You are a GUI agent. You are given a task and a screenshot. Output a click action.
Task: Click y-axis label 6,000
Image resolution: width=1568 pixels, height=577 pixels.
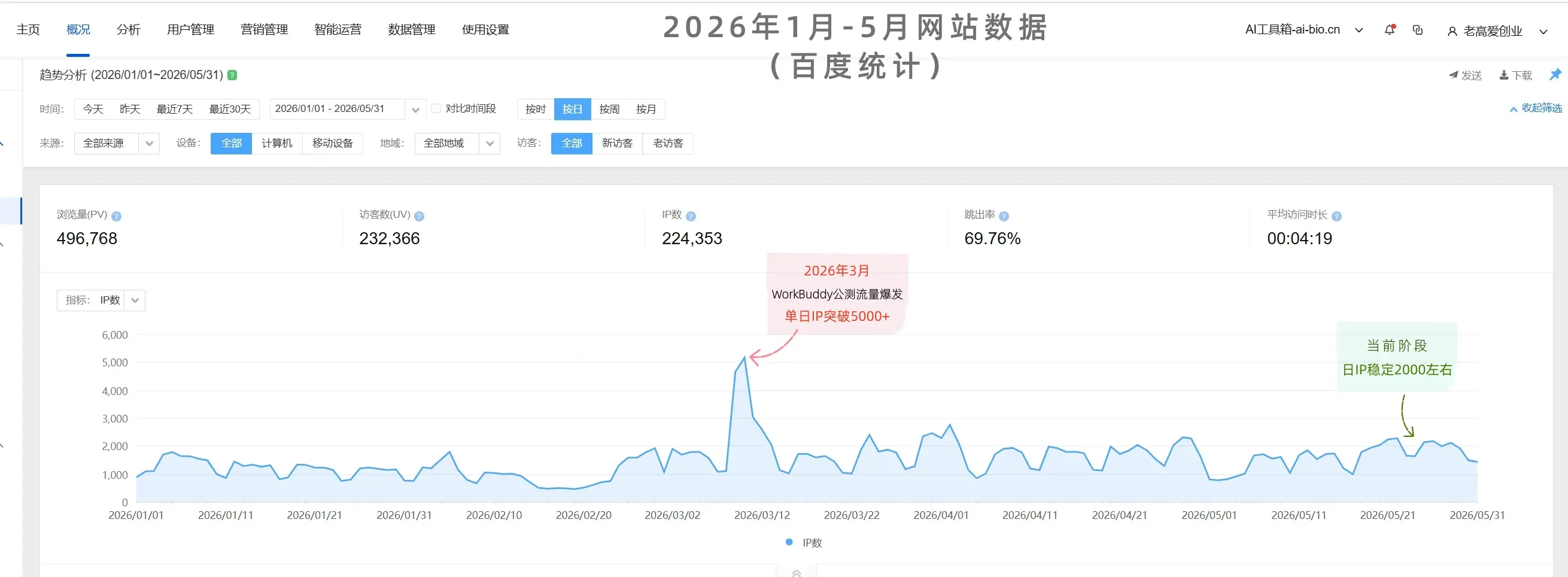pos(114,335)
